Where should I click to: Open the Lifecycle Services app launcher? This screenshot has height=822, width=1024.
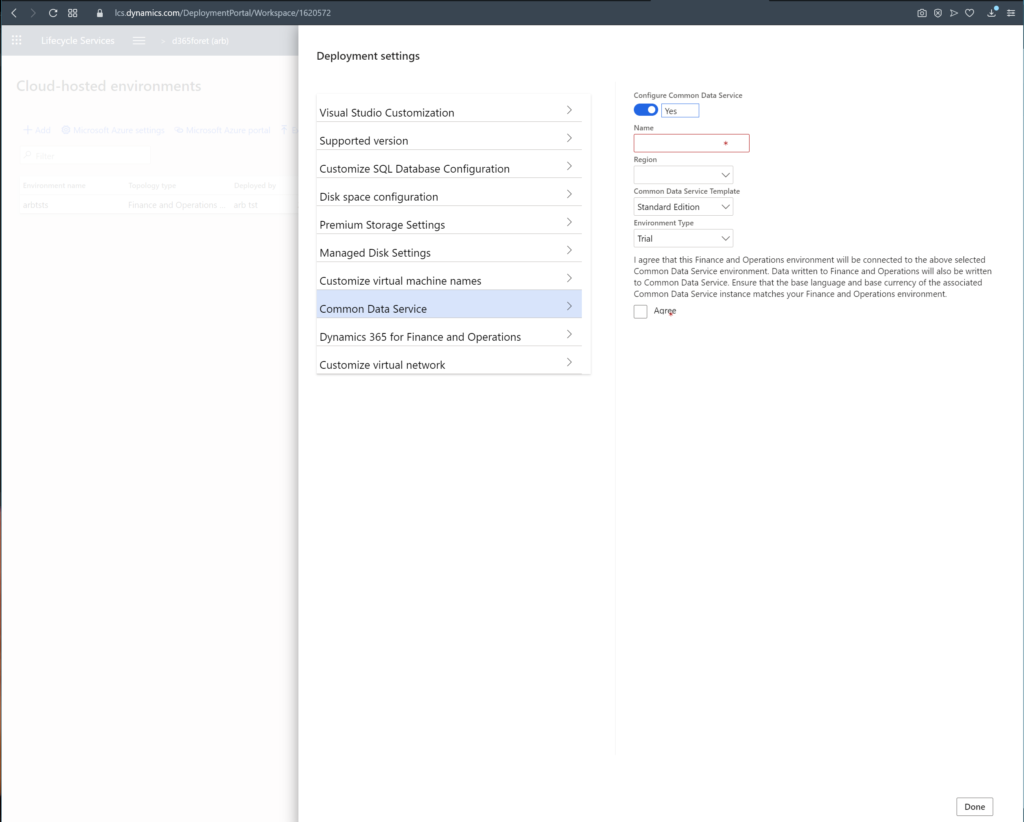click(17, 41)
